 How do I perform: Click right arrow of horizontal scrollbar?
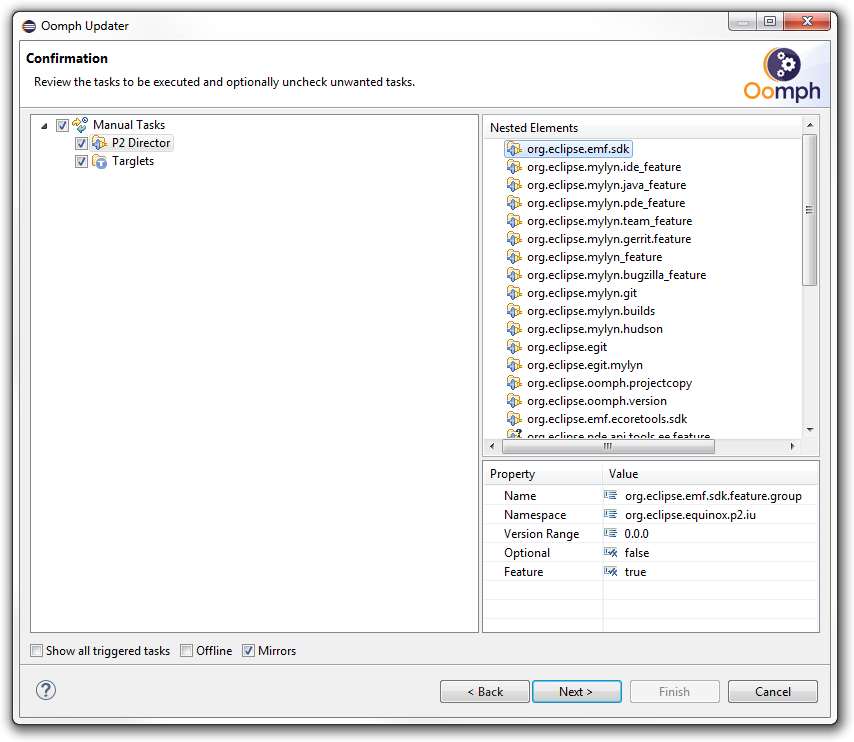coord(793,447)
